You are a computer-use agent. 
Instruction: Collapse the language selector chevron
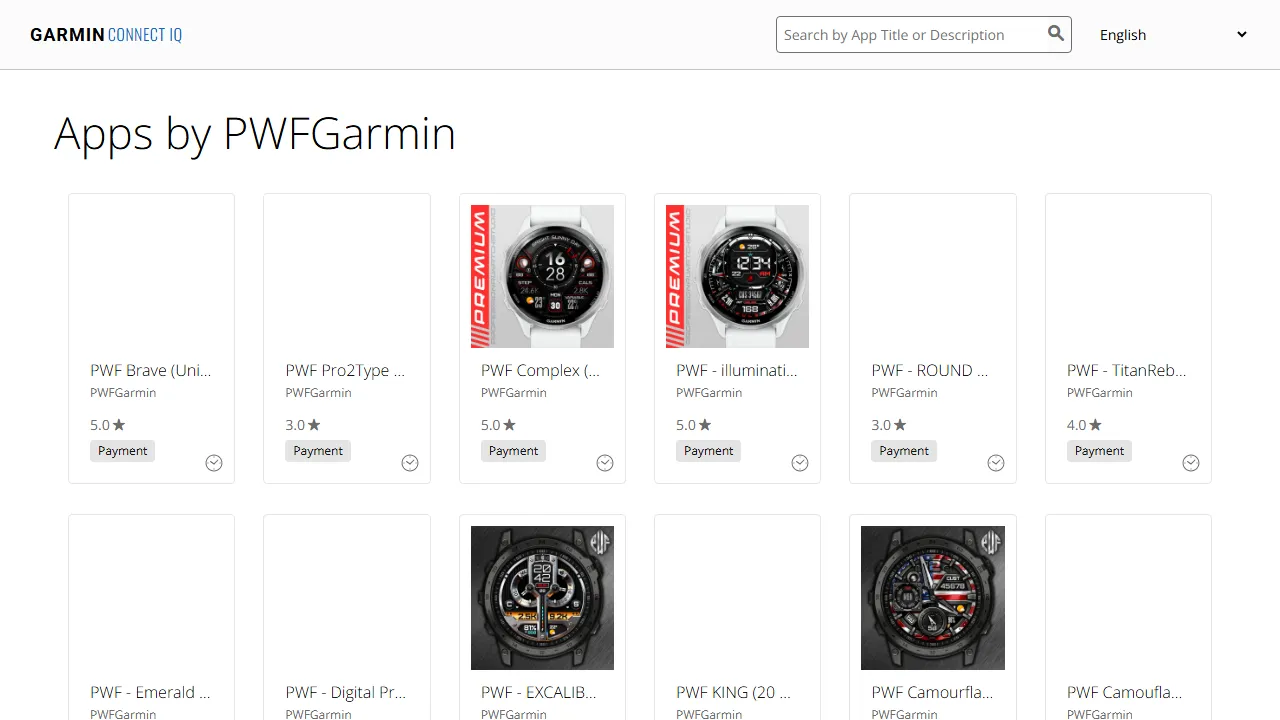1242,34
